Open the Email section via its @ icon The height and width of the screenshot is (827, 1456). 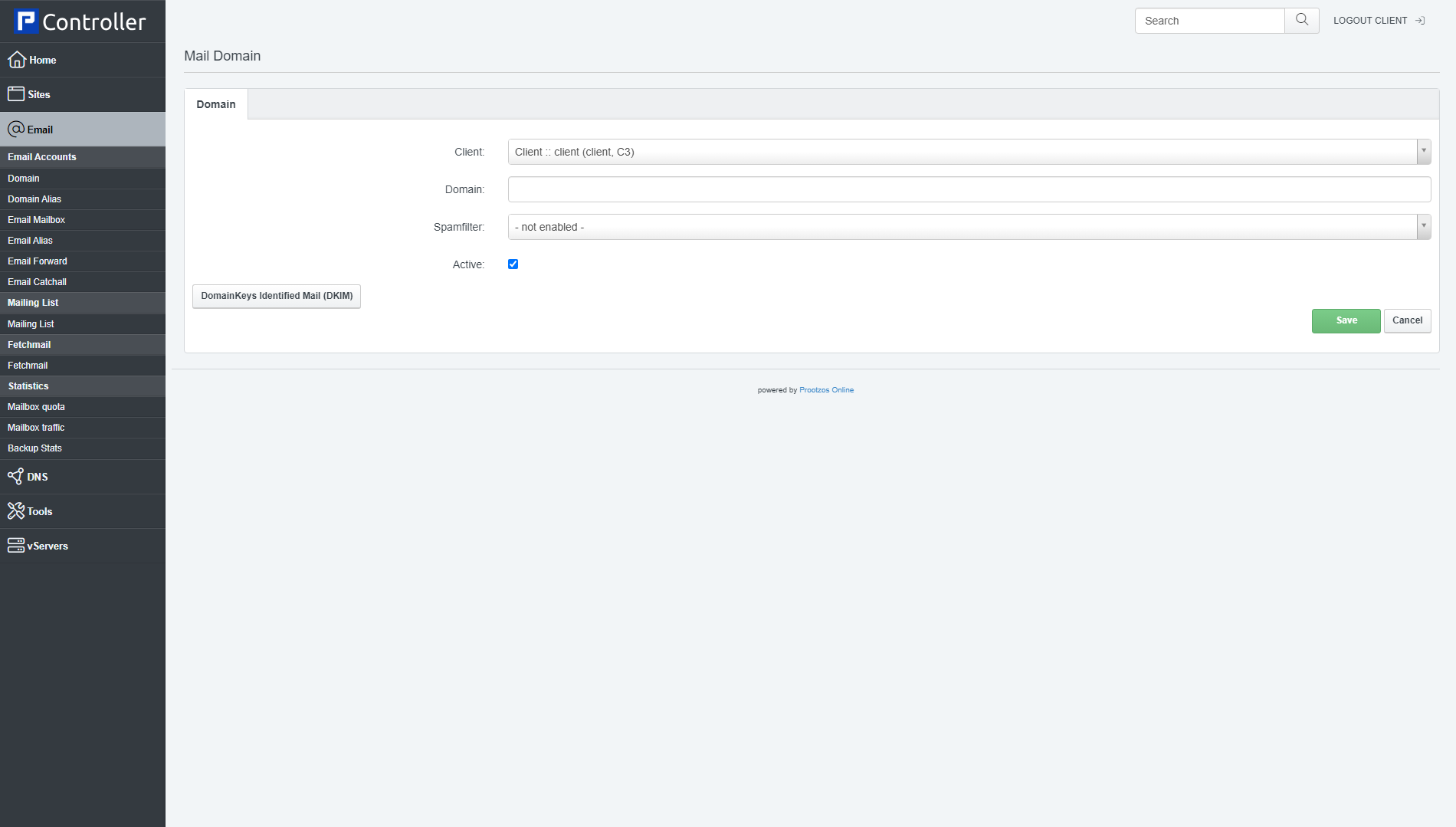click(17, 129)
